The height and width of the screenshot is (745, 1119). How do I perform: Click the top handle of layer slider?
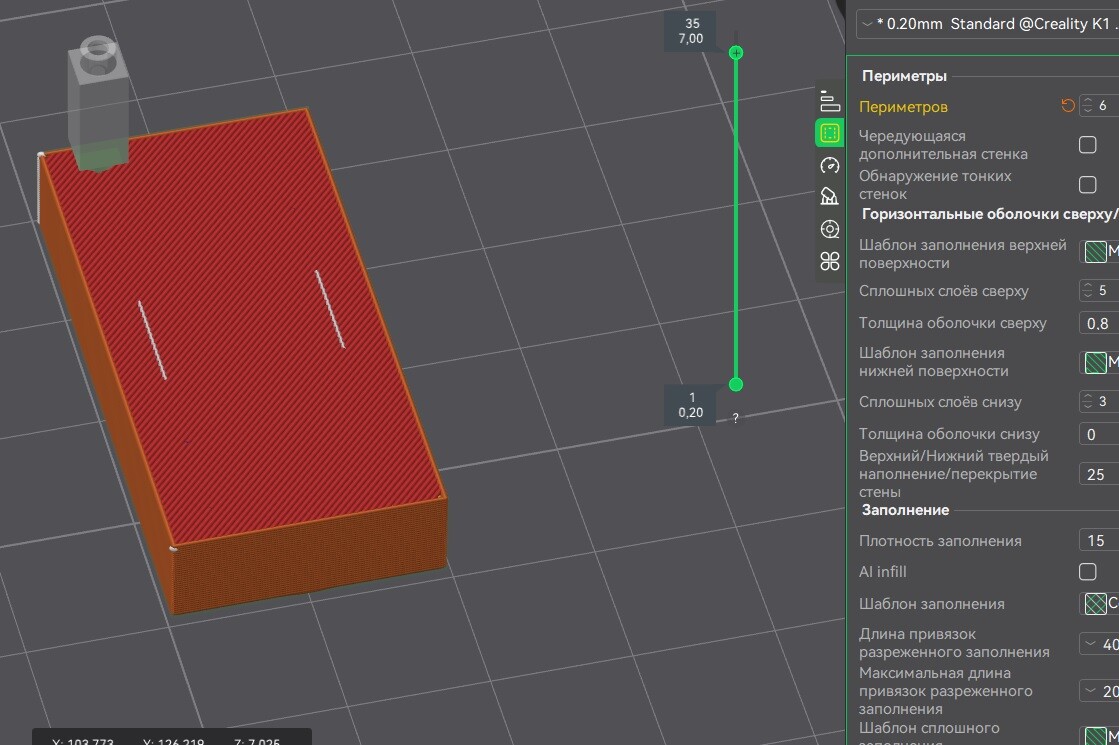(736, 52)
